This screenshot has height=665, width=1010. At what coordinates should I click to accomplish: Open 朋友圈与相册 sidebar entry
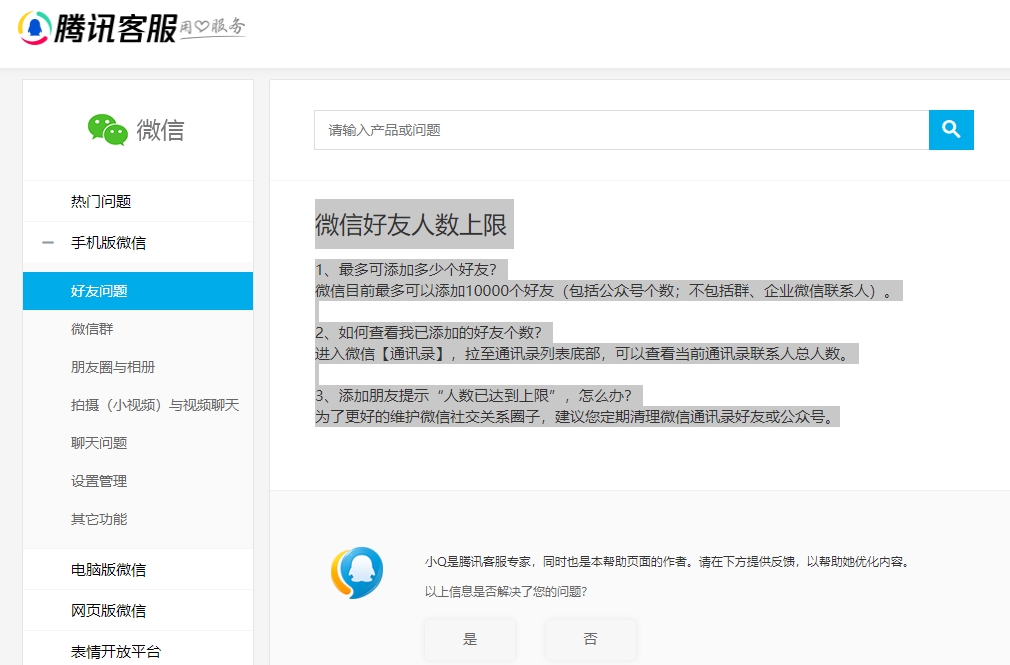[138, 367]
